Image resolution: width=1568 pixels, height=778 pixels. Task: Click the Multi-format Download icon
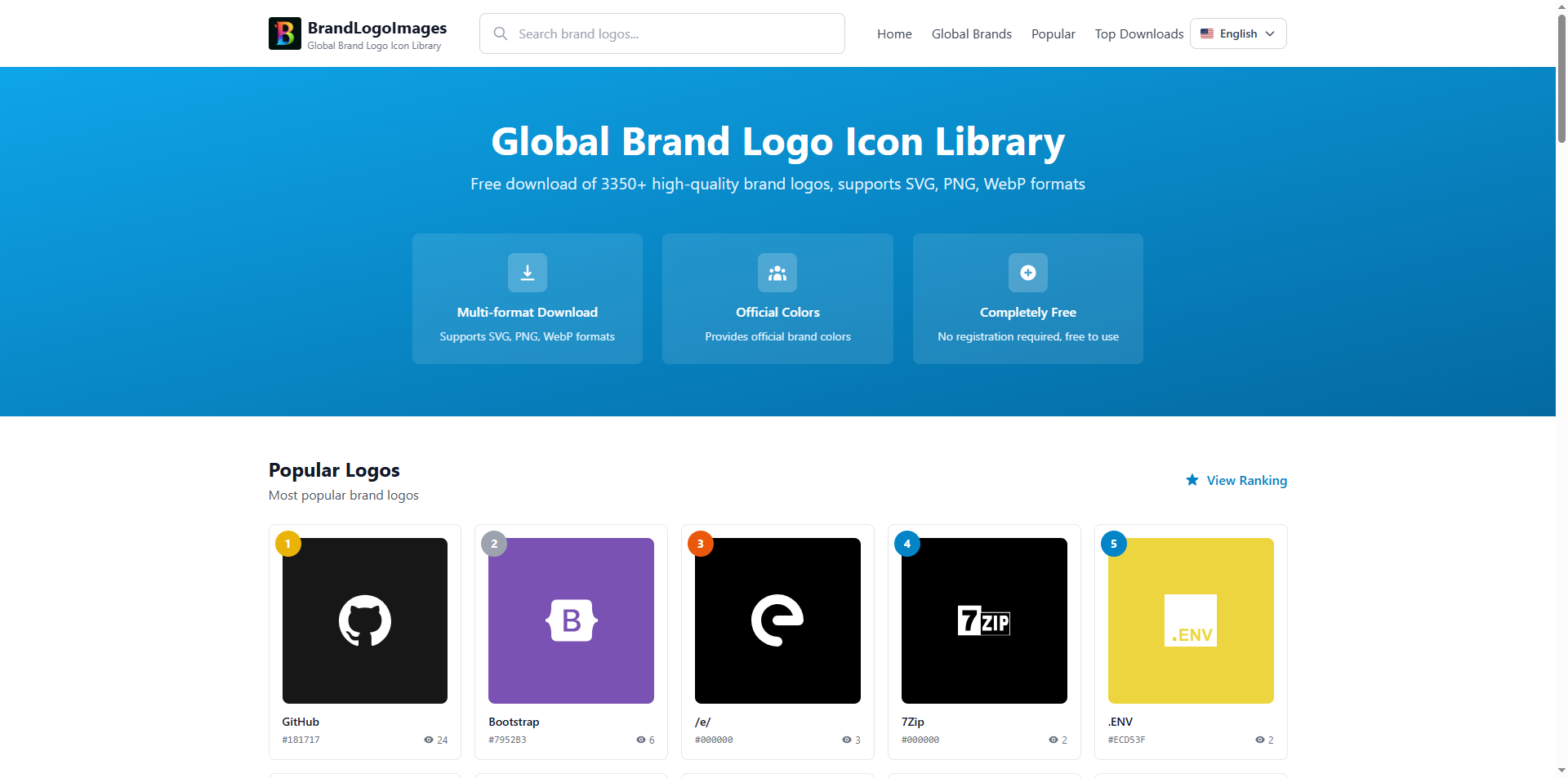coord(527,273)
